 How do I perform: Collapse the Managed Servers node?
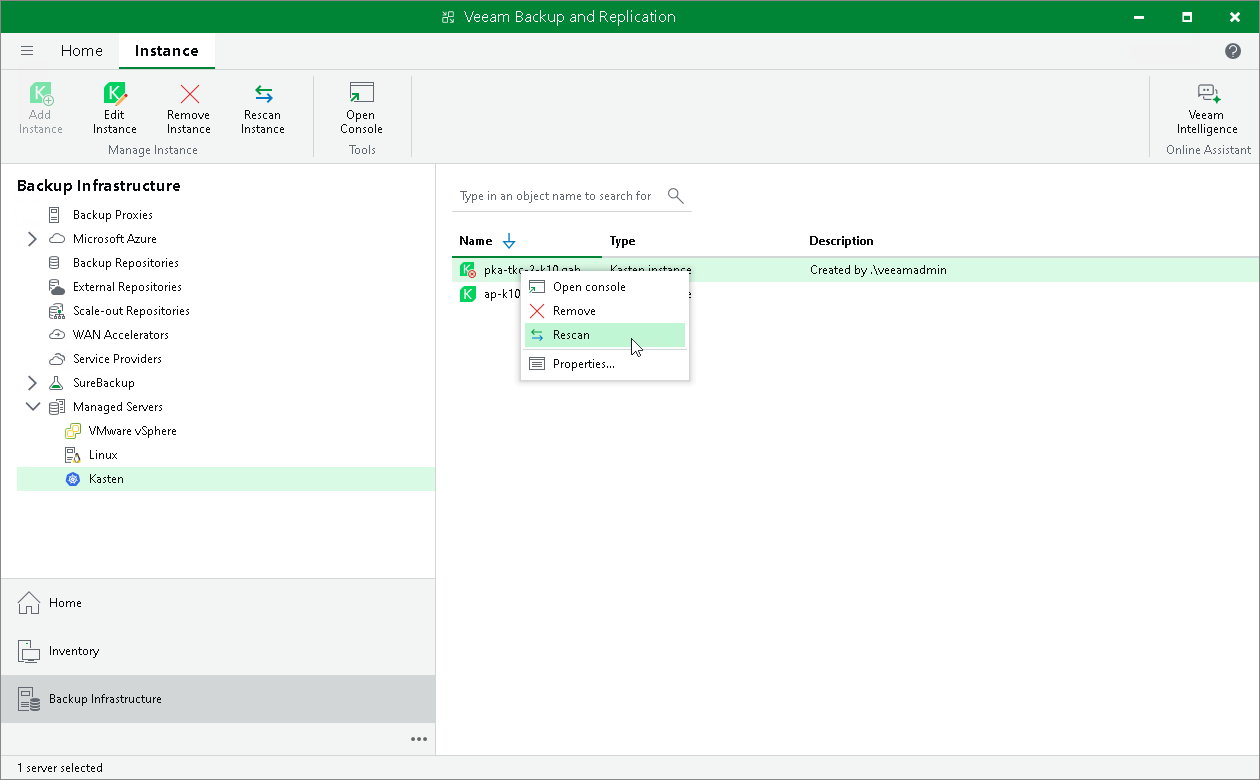[x=32, y=407]
